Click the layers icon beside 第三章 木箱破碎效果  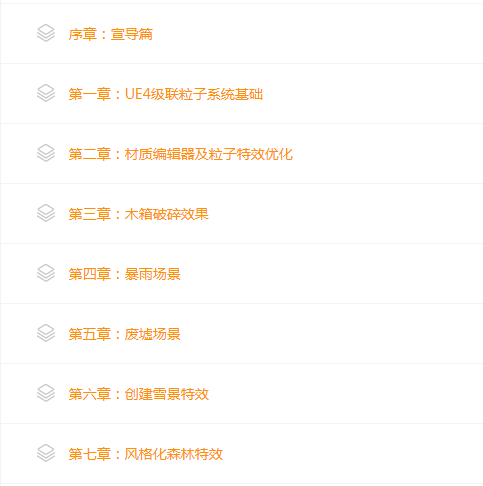click(x=46, y=213)
